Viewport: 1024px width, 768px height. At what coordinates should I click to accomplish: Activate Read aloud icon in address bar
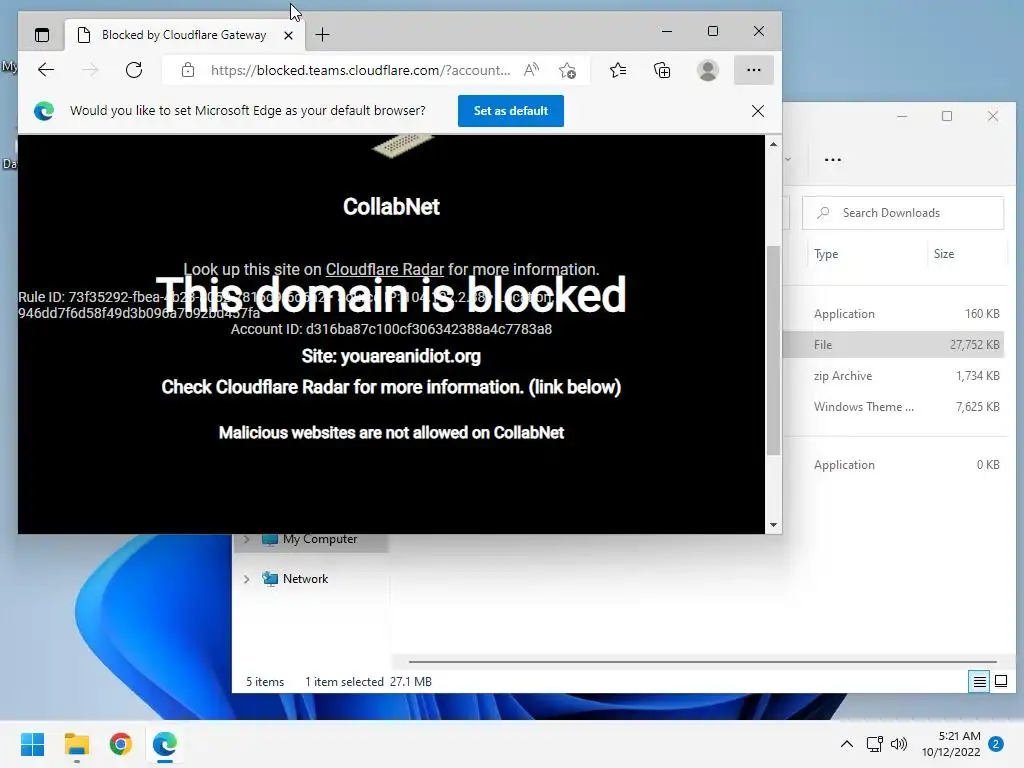click(x=531, y=70)
